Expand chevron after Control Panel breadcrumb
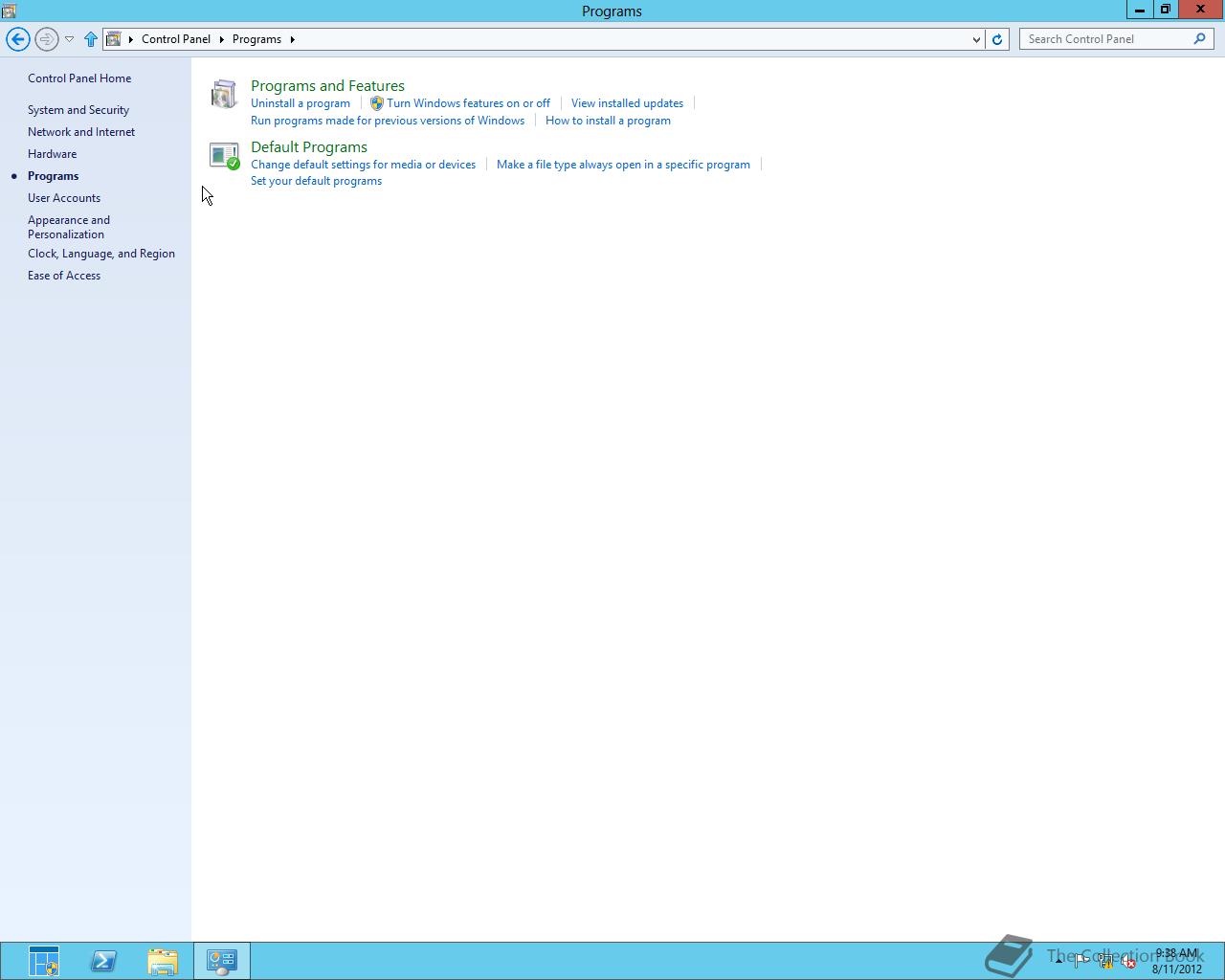 (x=222, y=39)
